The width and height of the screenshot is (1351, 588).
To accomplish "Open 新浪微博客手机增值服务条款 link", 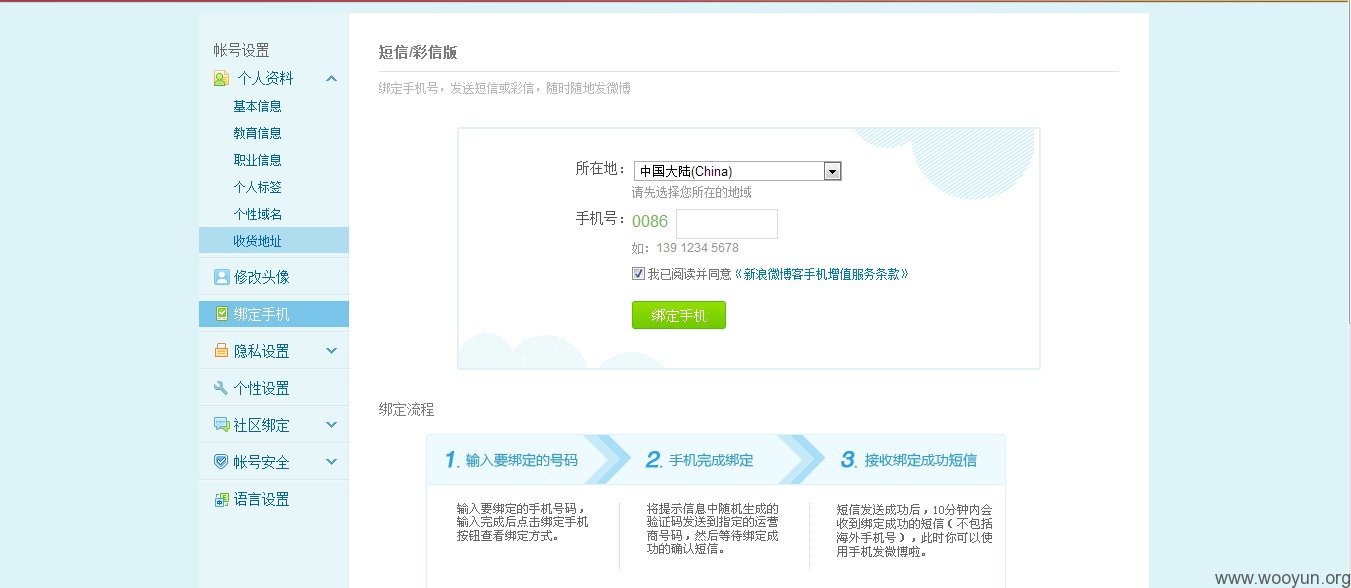I will click(821, 273).
